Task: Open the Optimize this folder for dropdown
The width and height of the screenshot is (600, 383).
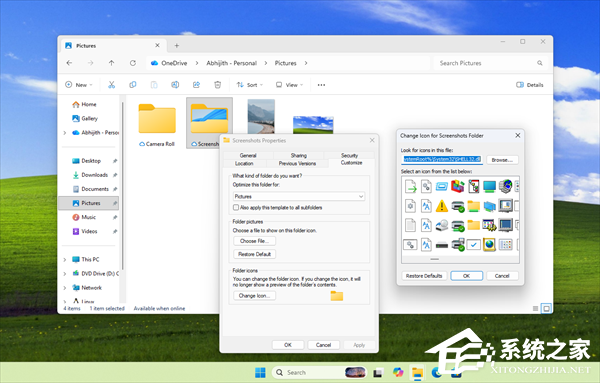Action: click(298, 196)
